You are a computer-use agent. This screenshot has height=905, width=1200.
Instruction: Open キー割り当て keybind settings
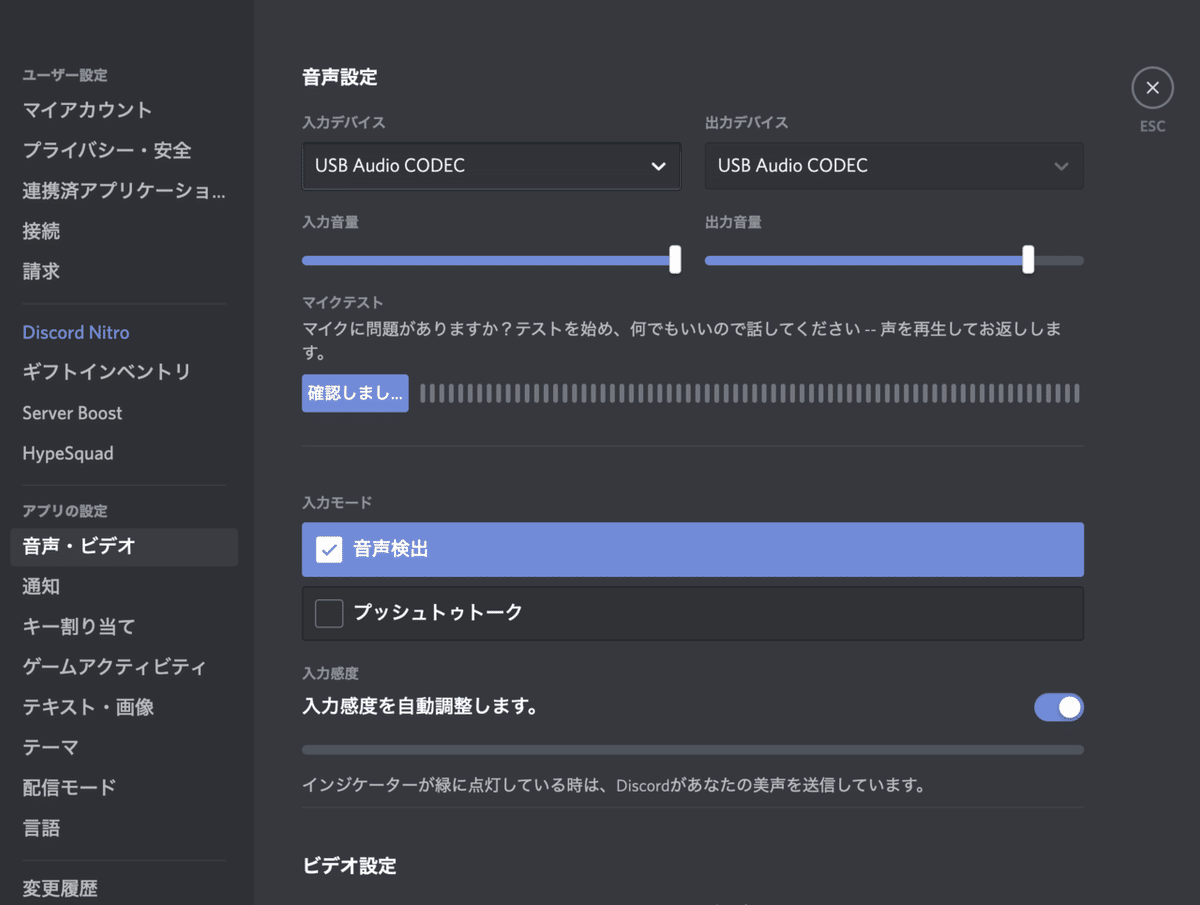pos(78,627)
